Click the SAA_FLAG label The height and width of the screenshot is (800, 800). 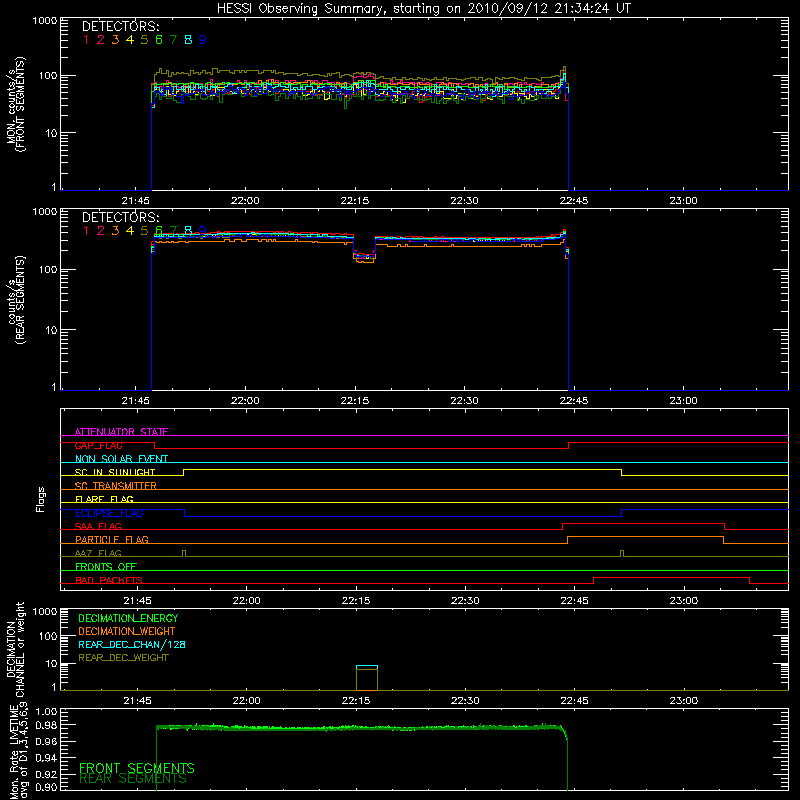(x=98, y=526)
